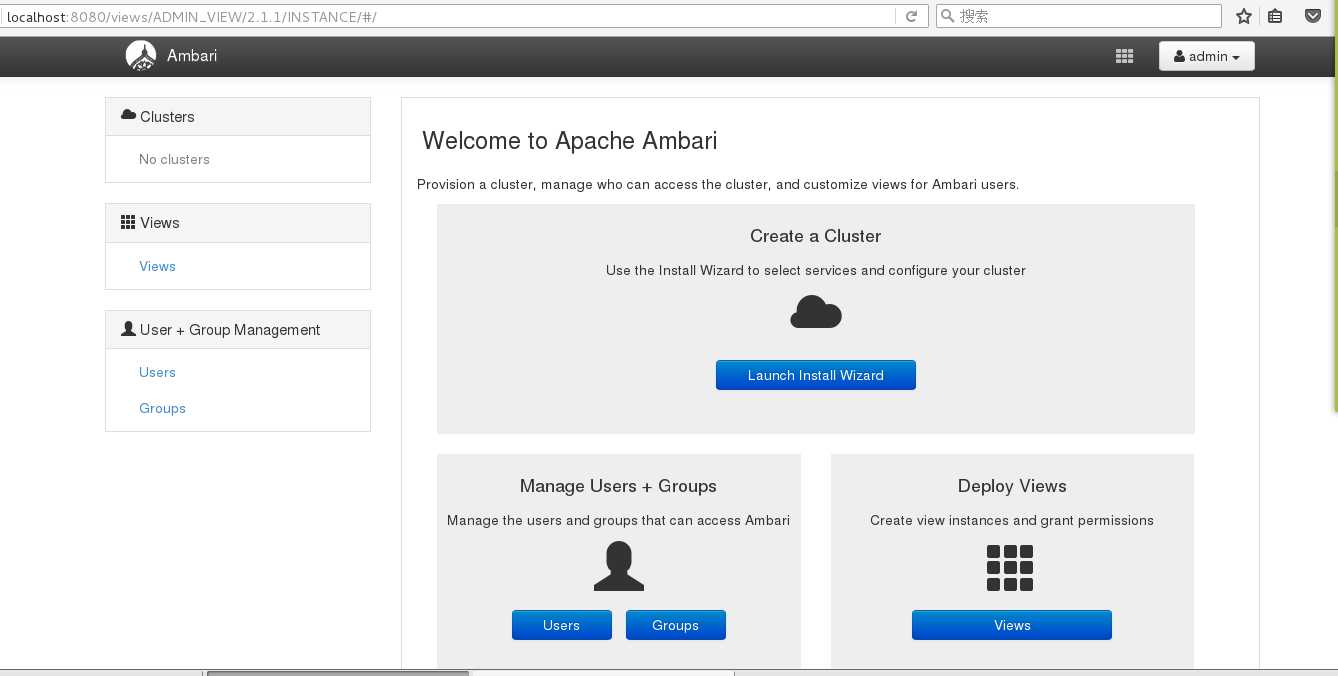
Task: Click the "Create a Cluster" heading
Action: (x=816, y=236)
